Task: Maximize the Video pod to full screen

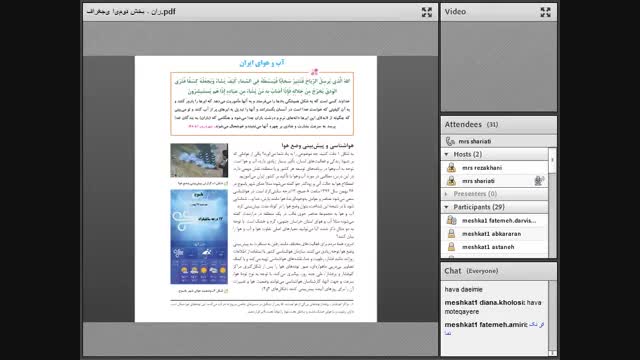Action: pos(545,12)
